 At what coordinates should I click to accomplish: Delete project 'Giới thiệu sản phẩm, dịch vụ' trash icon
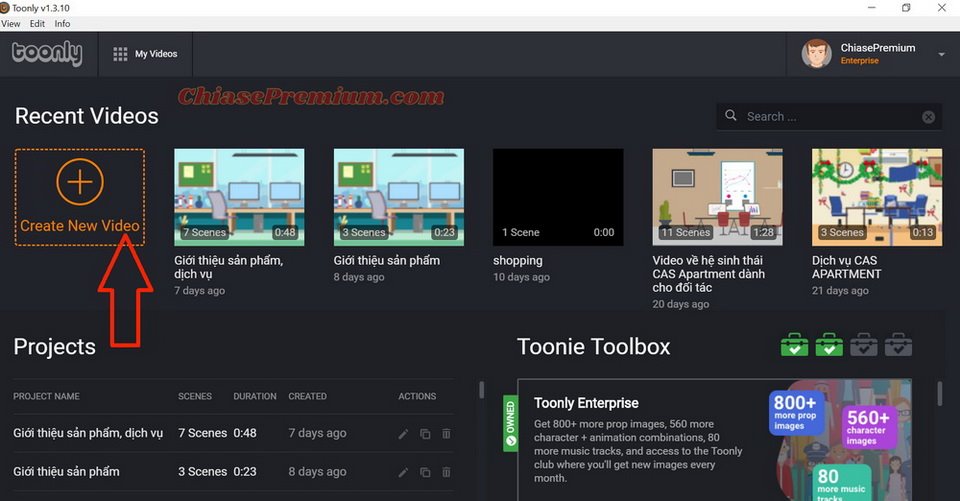(x=446, y=434)
